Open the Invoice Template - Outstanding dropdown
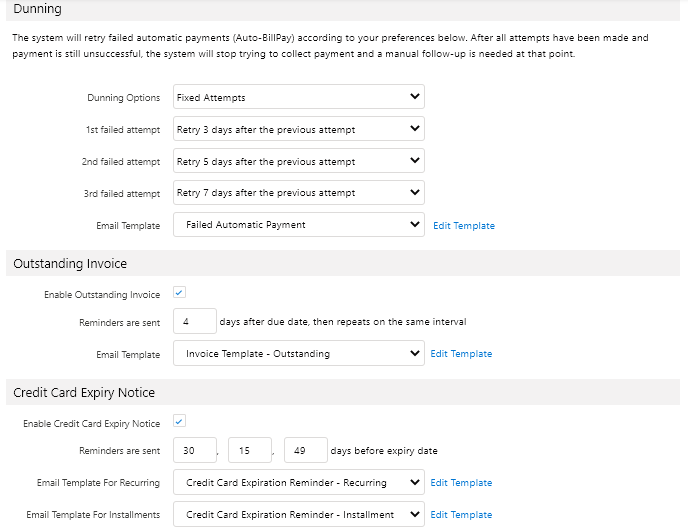The height and width of the screenshot is (532, 688). tap(298, 353)
